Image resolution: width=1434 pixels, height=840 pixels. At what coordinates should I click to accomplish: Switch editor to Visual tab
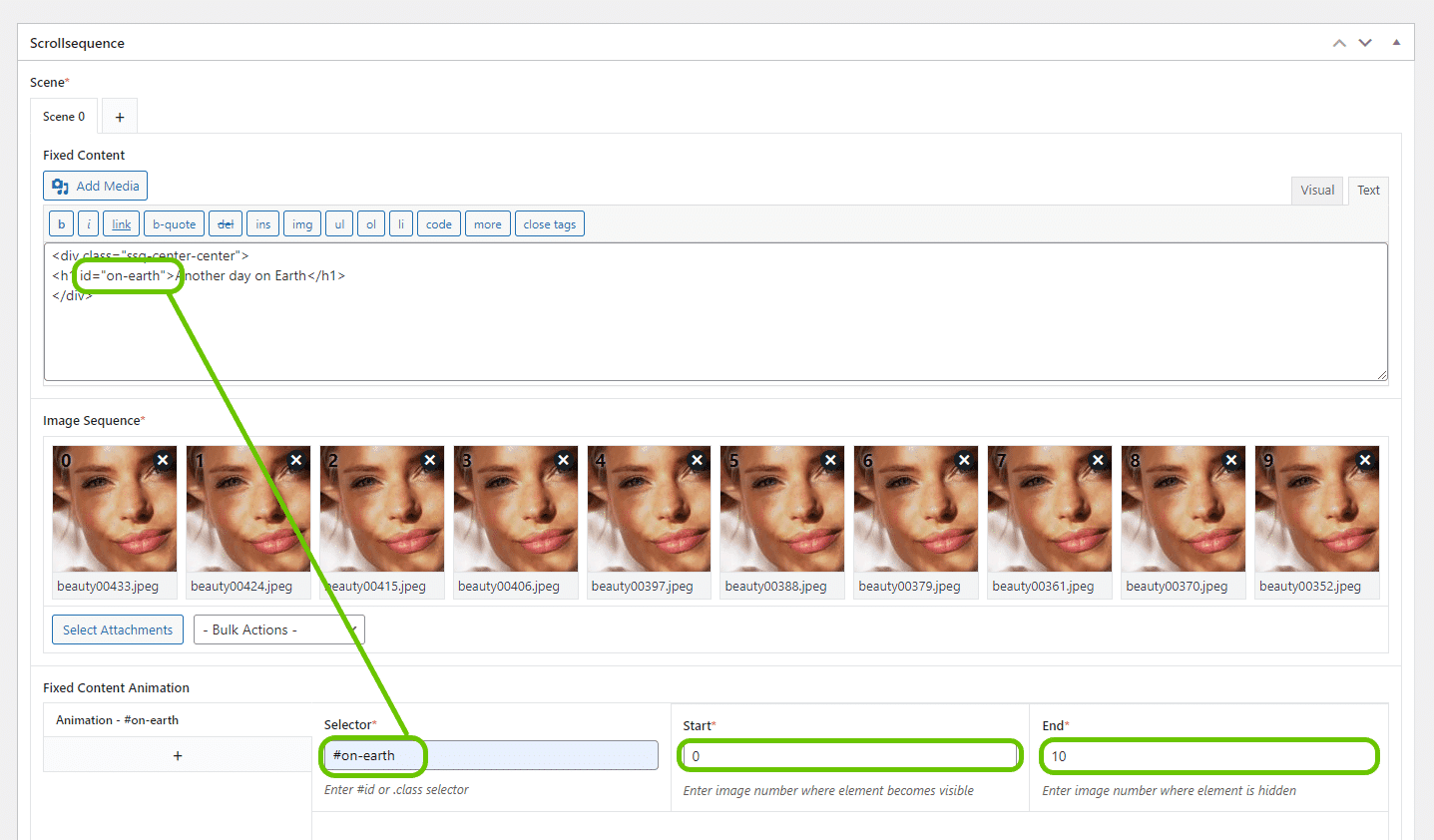(1317, 191)
